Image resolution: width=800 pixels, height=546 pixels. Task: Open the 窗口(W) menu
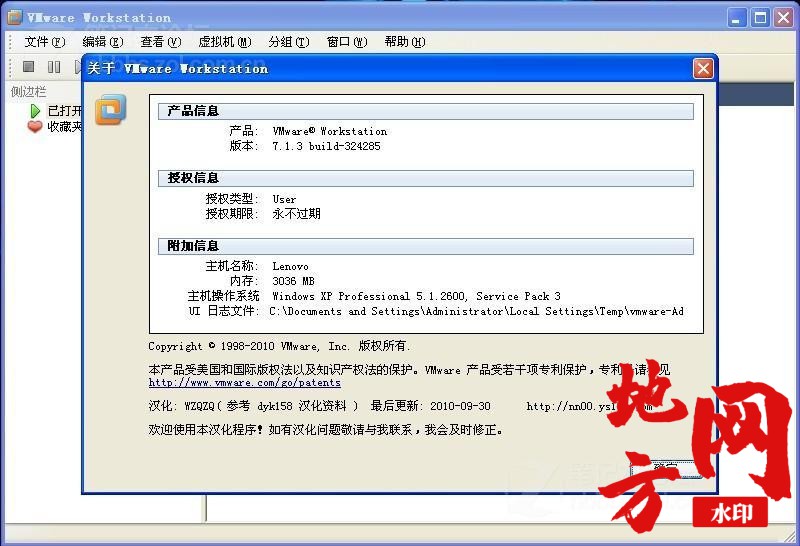tap(347, 42)
